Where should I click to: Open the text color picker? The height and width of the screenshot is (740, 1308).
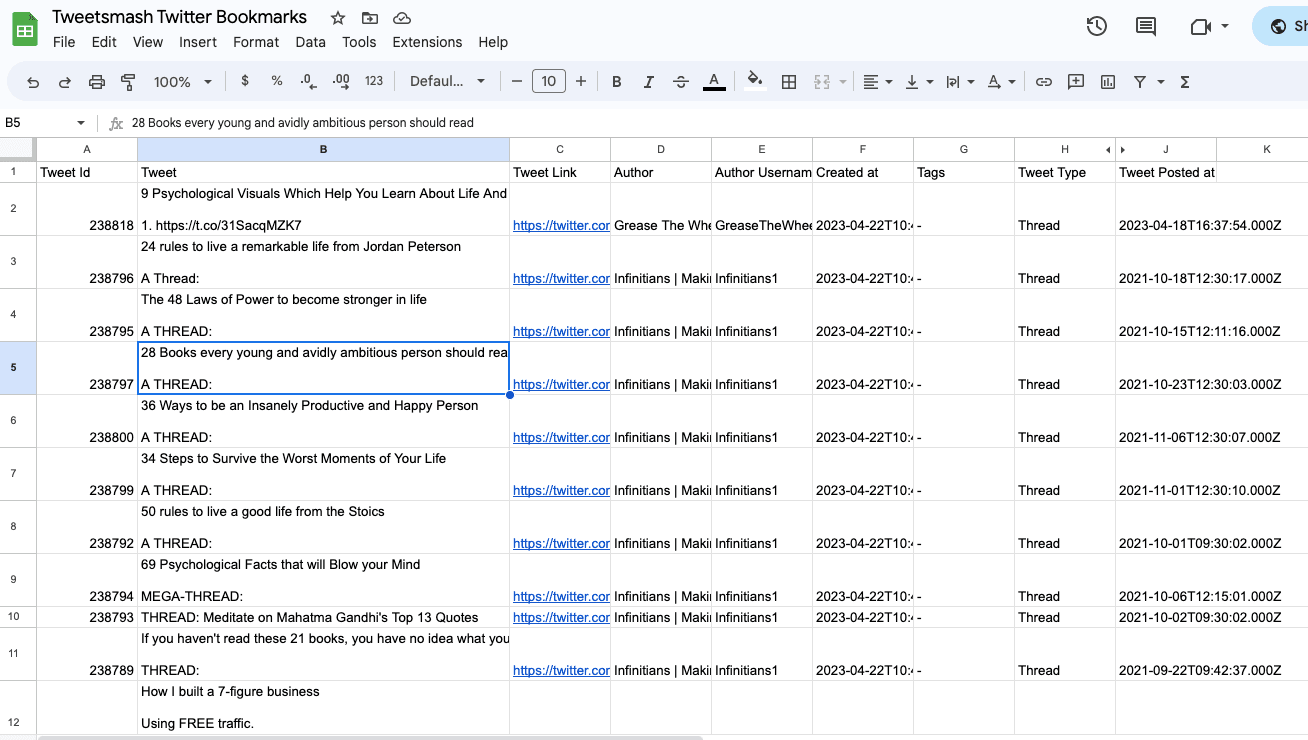pos(714,82)
